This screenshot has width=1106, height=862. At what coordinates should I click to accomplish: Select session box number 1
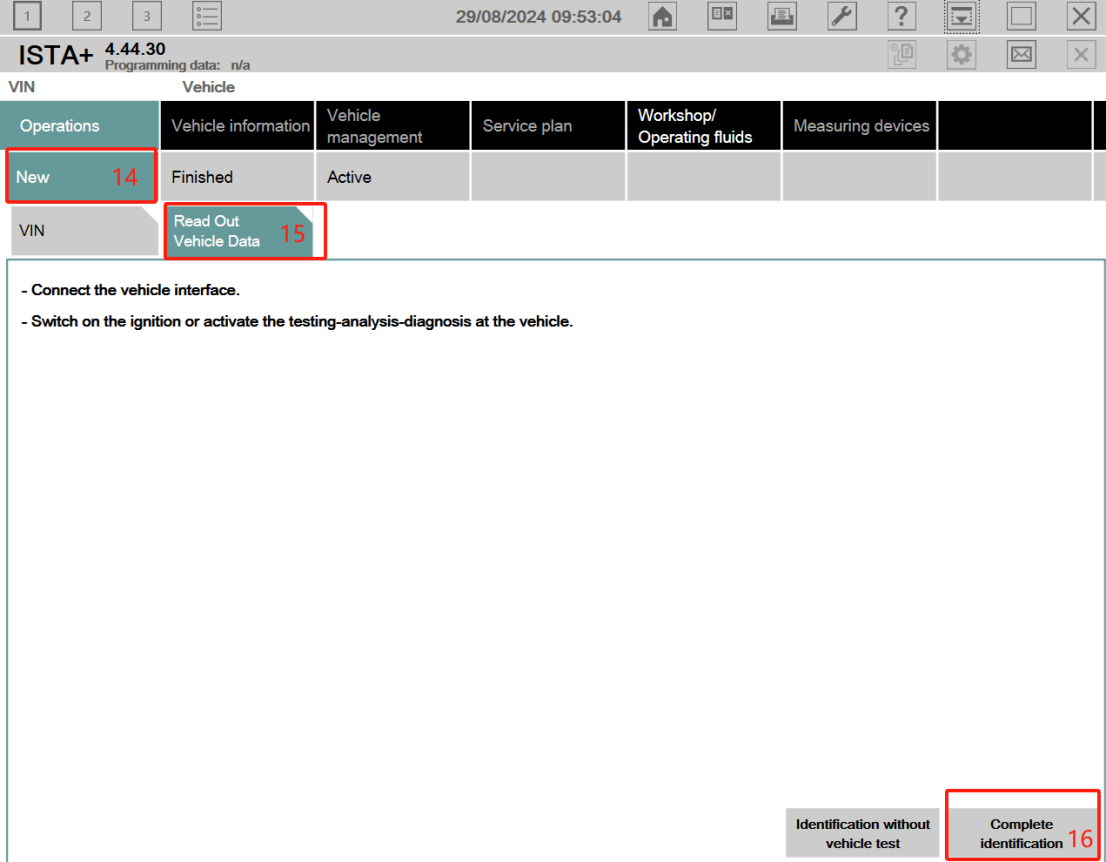[x=27, y=16]
